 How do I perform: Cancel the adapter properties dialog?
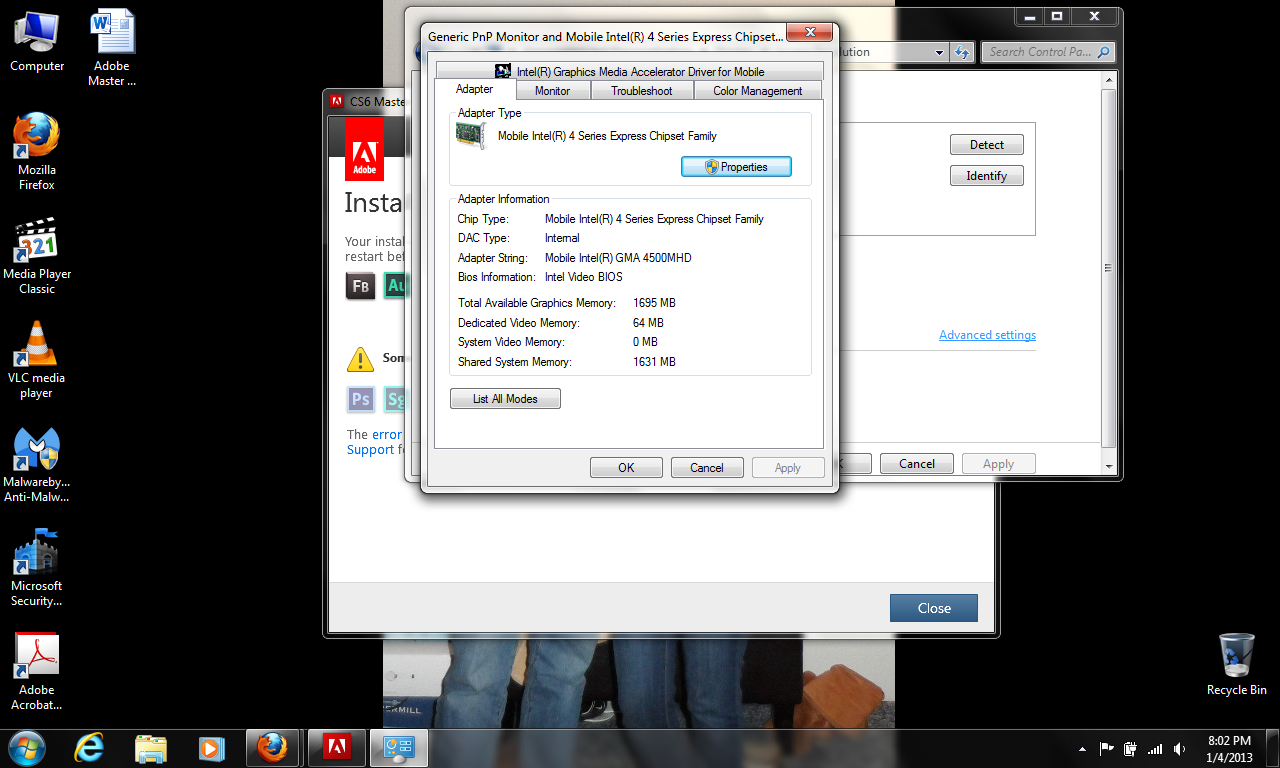[x=706, y=467]
